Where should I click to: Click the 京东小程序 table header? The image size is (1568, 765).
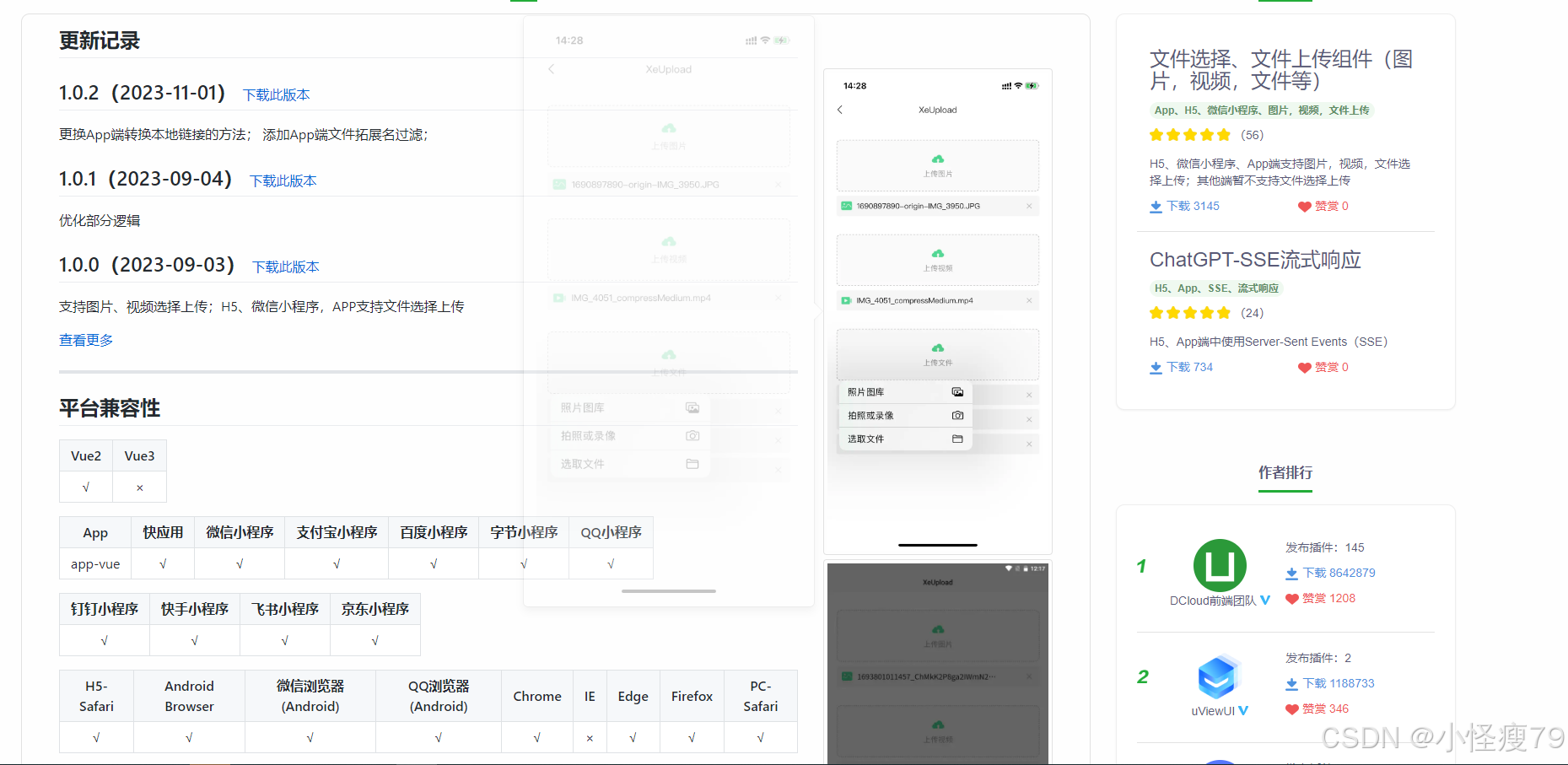(375, 609)
